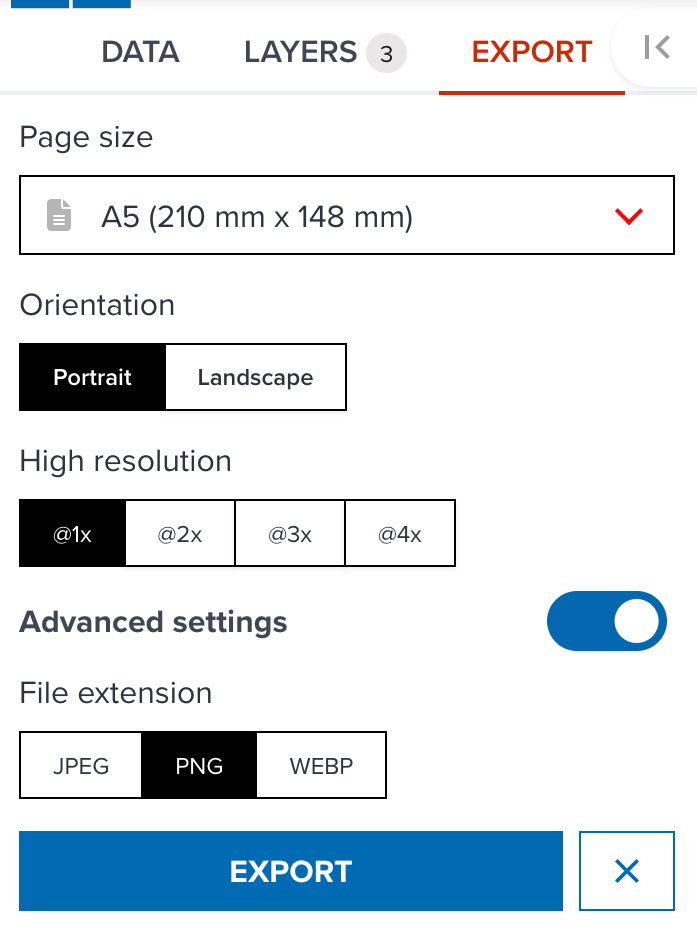
Task: Select @1x resolution option
Action: (x=73, y=534)
